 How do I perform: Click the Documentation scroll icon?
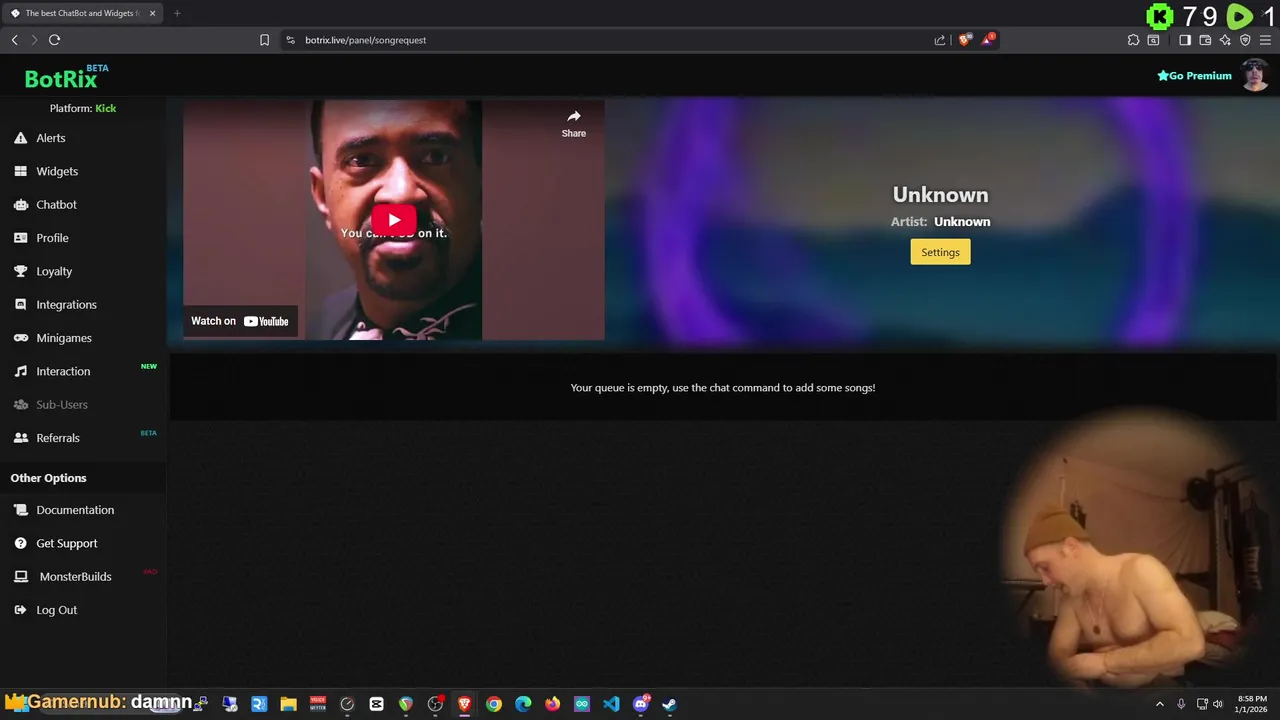[20, 510]
